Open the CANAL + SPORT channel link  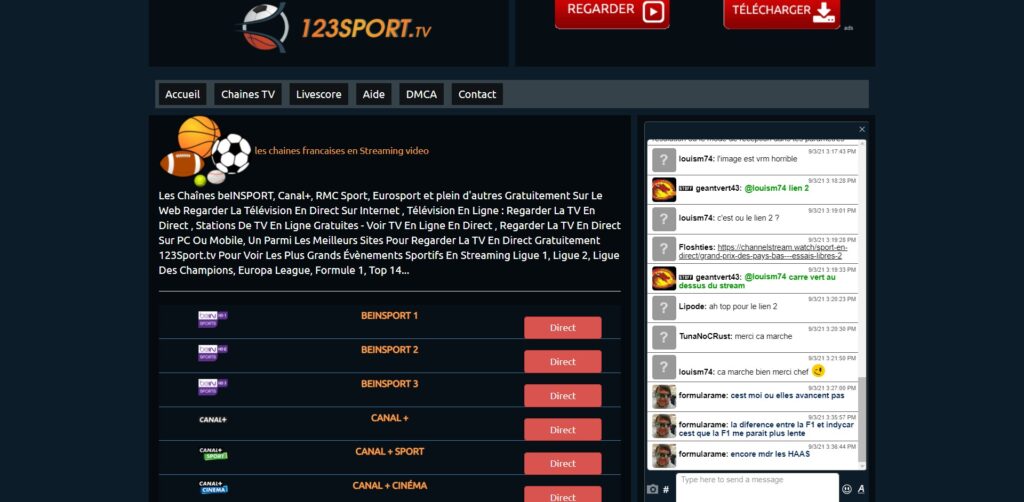pyautogui.click(x=389, y=452)
